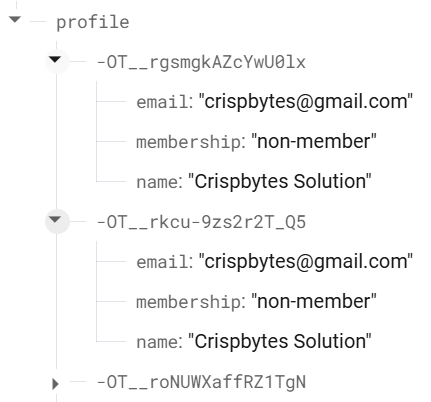This screenshot has width=431, height=402.
Task: Edit name value under -OT__rgsmgkAZcYwU0lx
Action: (x=280, y=181)
